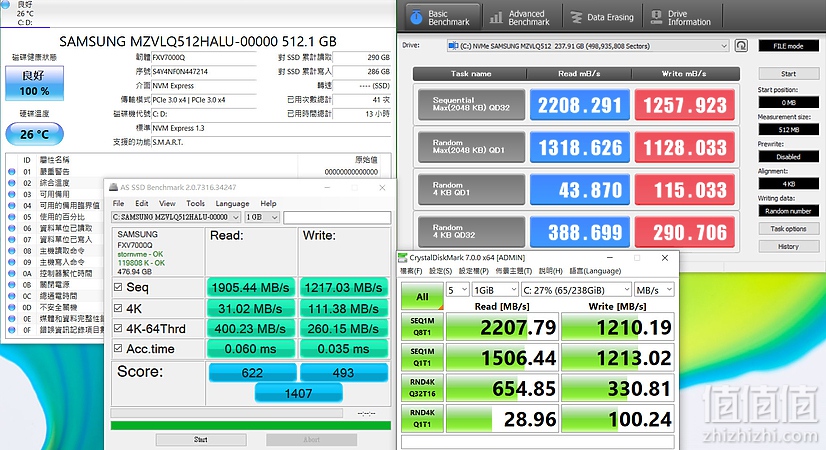Run the RND4K Q32T16 test

click(x=422, y=388)
